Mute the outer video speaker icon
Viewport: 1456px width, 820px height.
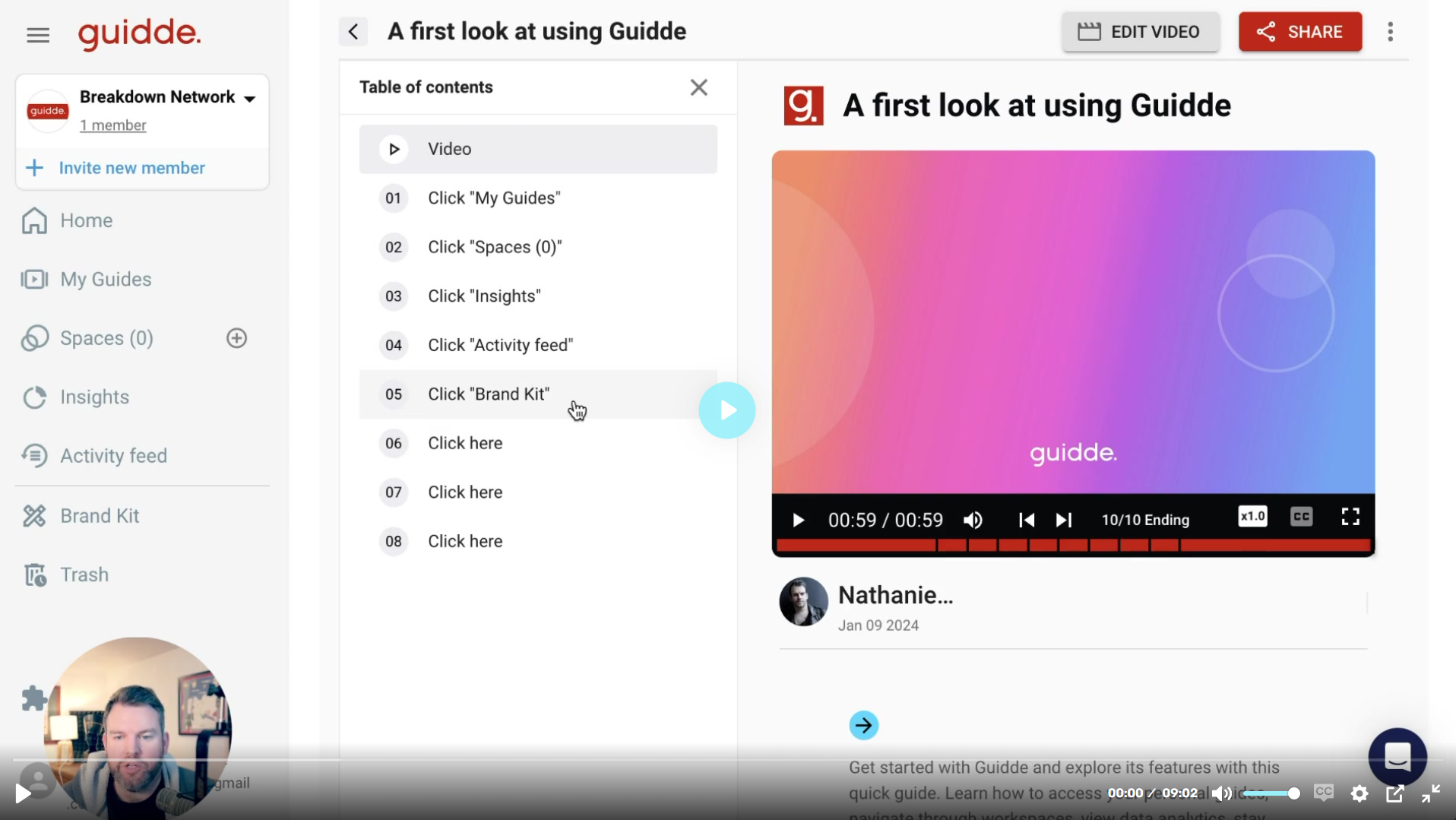pyautogui.click(x=1221, y=793)
